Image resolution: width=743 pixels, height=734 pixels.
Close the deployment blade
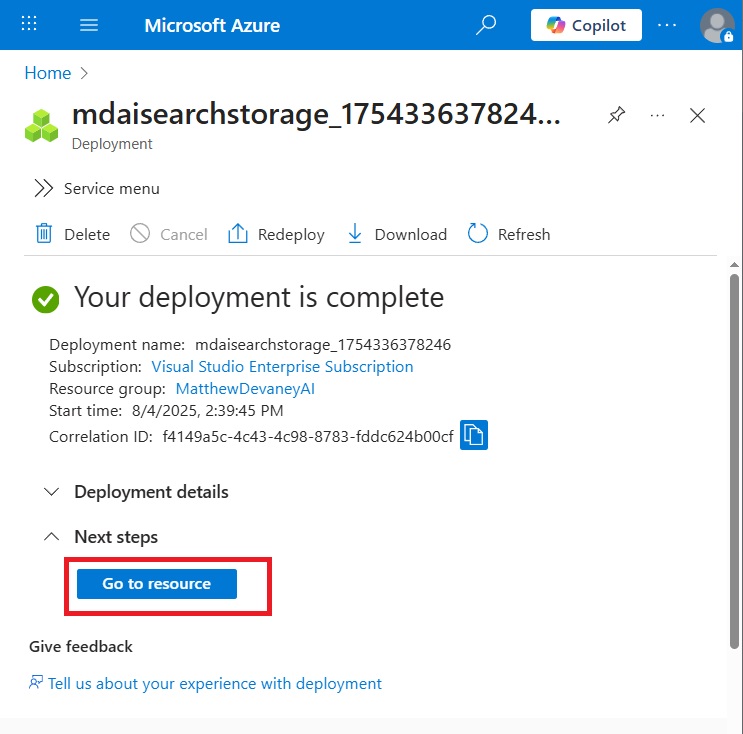tap(698, 116)
